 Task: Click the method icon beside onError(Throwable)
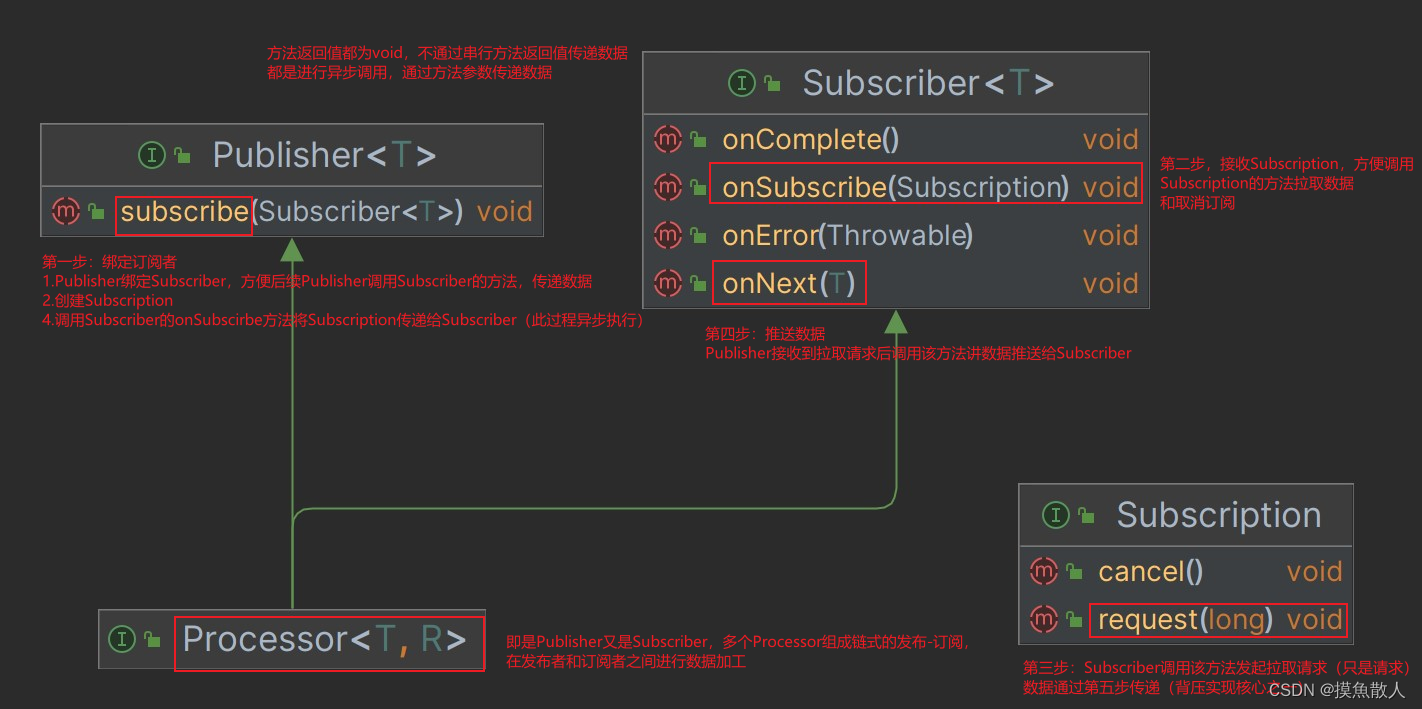click(x=667, y=235)
